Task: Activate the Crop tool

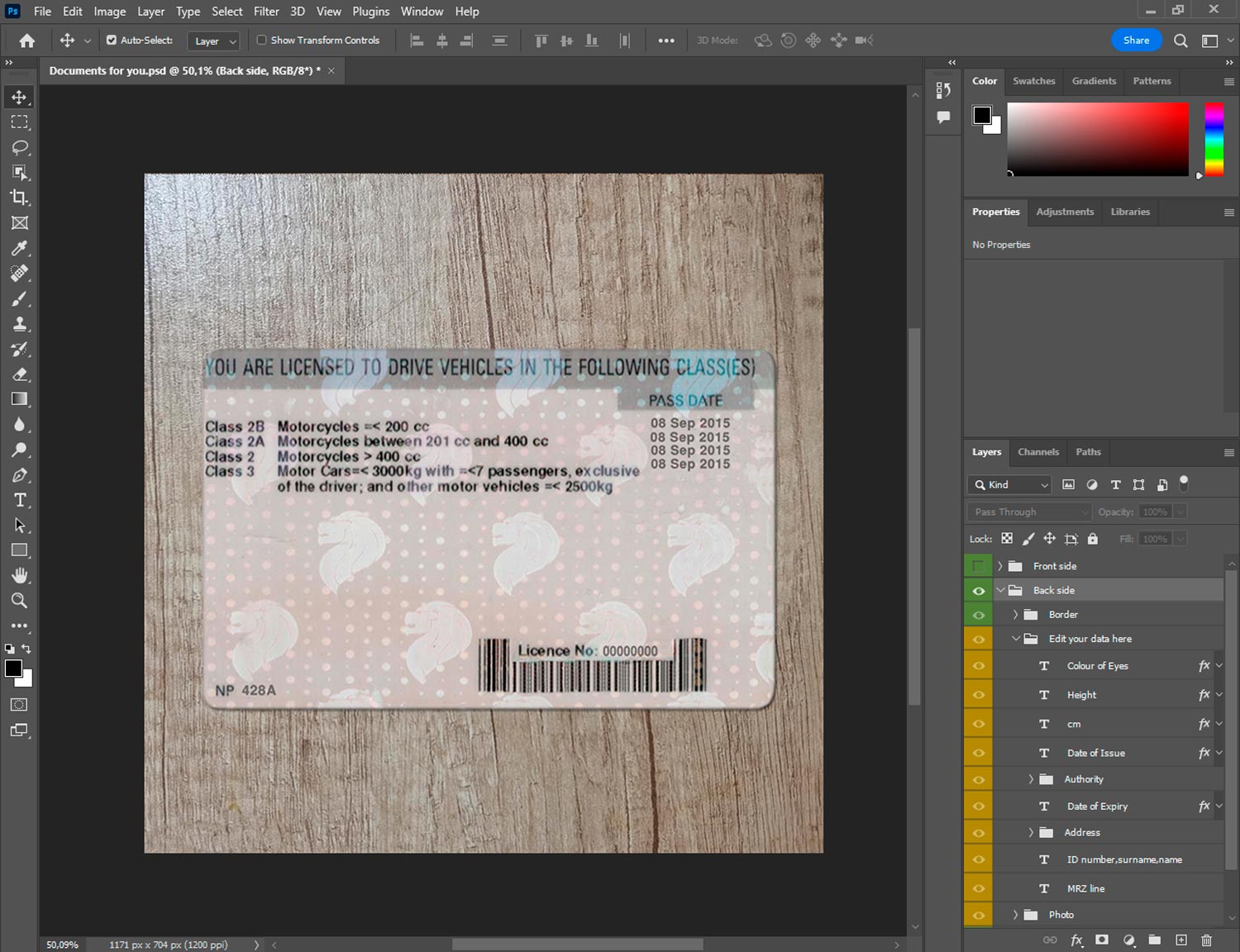Action: (x=20, y=198)
